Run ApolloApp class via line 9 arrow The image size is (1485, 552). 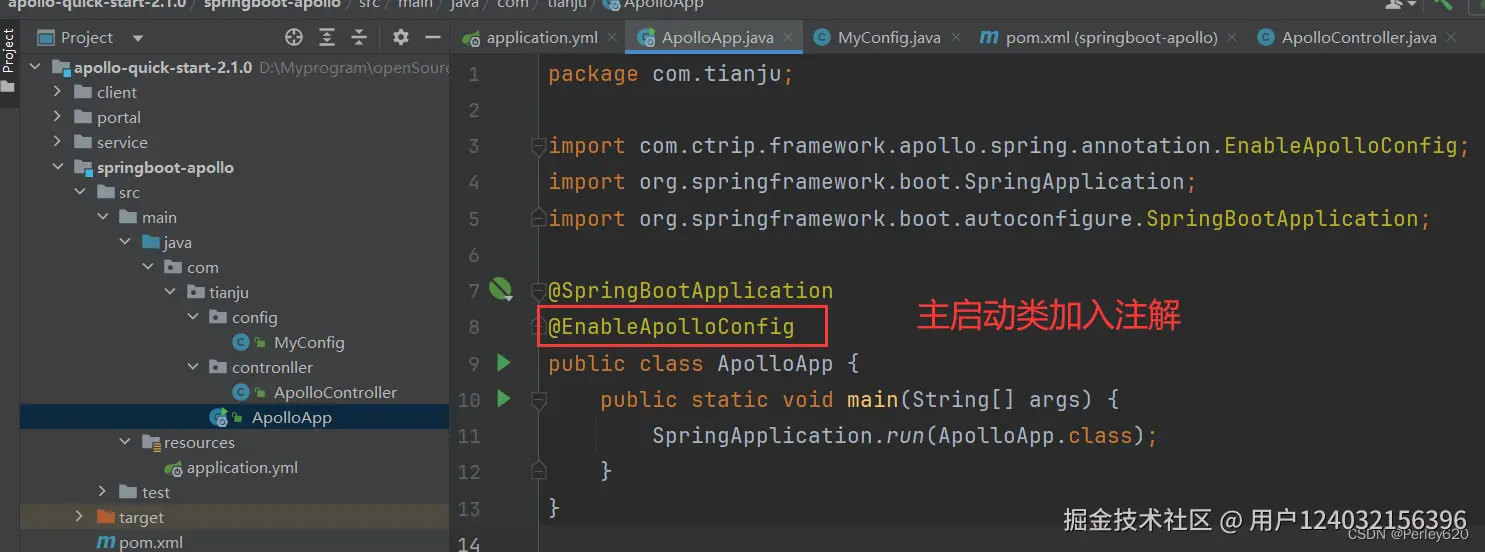(504, 362)
